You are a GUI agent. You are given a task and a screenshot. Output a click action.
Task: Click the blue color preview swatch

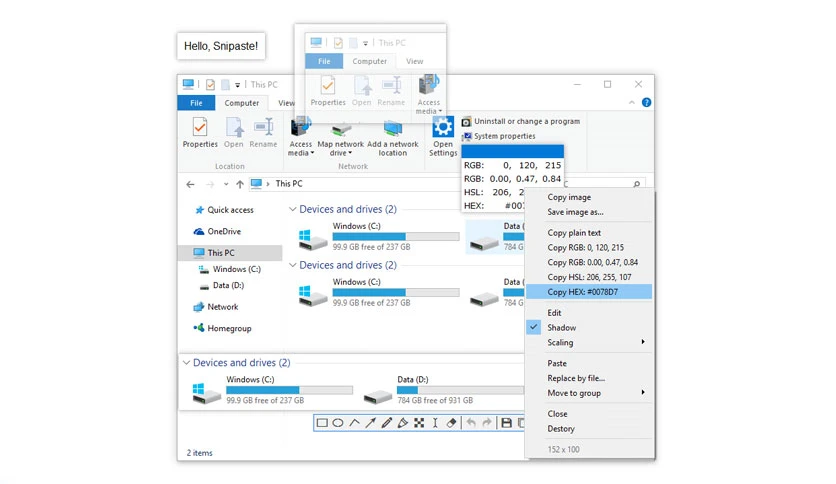tap(512, 151)
